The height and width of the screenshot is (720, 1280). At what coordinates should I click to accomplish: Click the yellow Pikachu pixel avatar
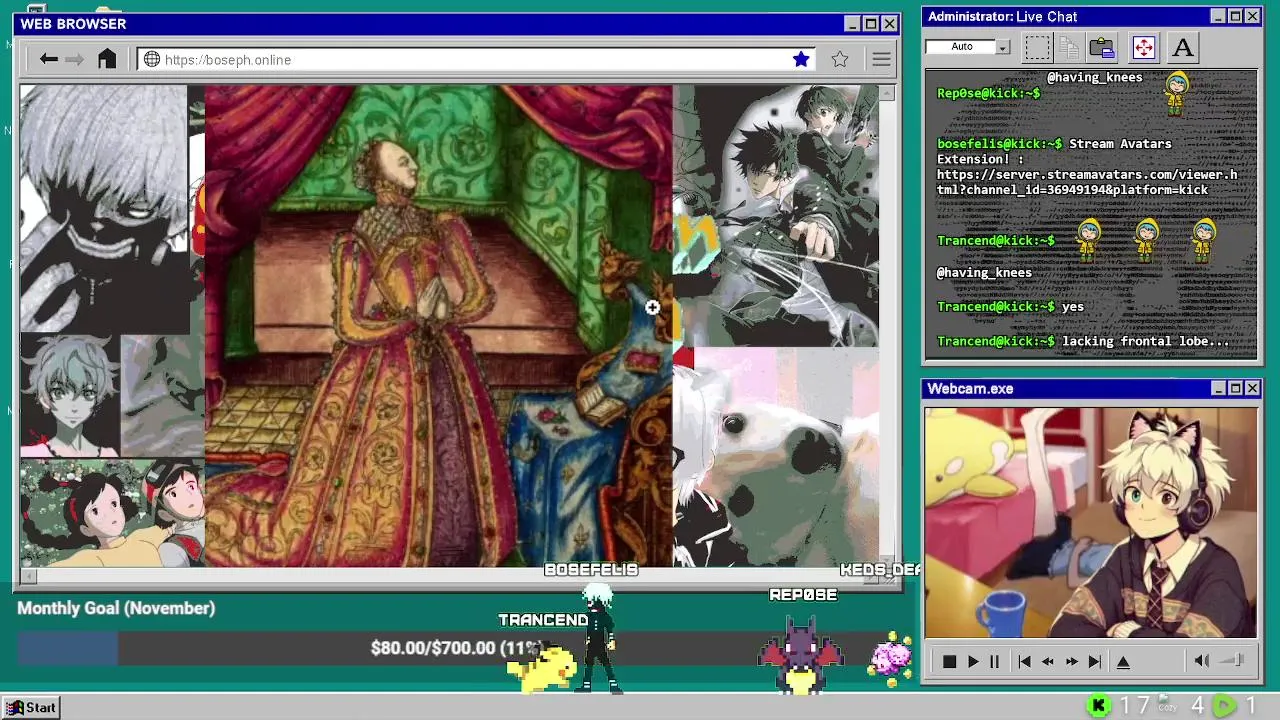[x=541, y=666]
